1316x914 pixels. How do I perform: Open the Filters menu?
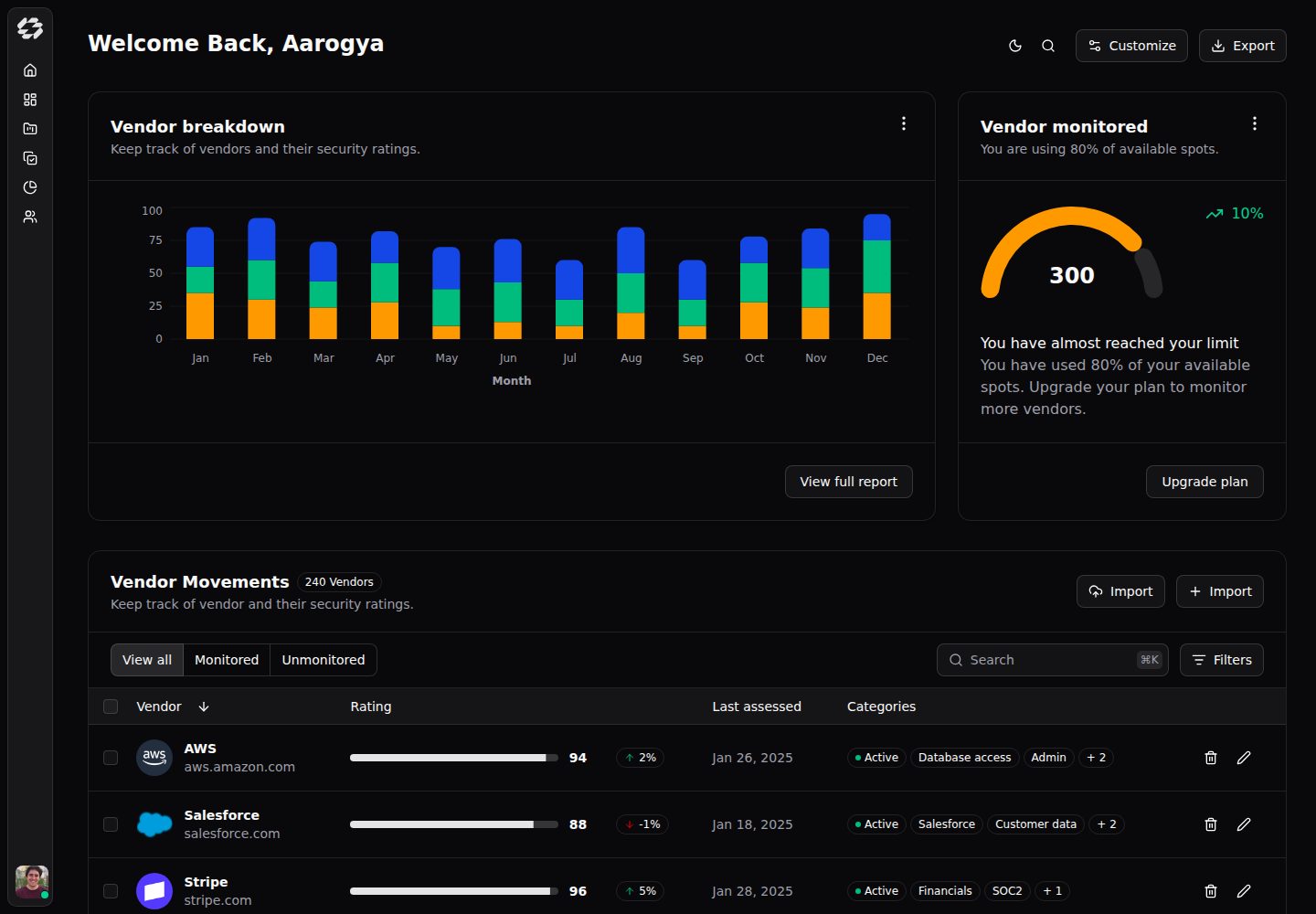(1222, 660)
